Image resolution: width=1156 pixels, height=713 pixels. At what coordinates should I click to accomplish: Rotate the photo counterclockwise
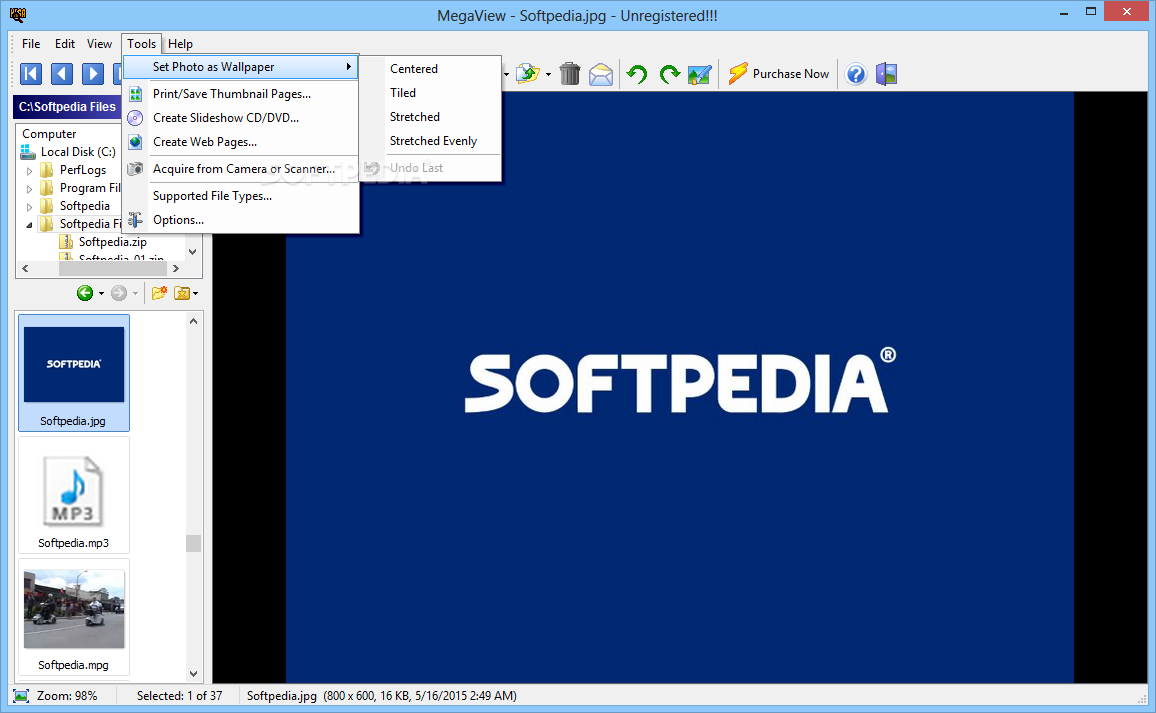tap(637, 74)
